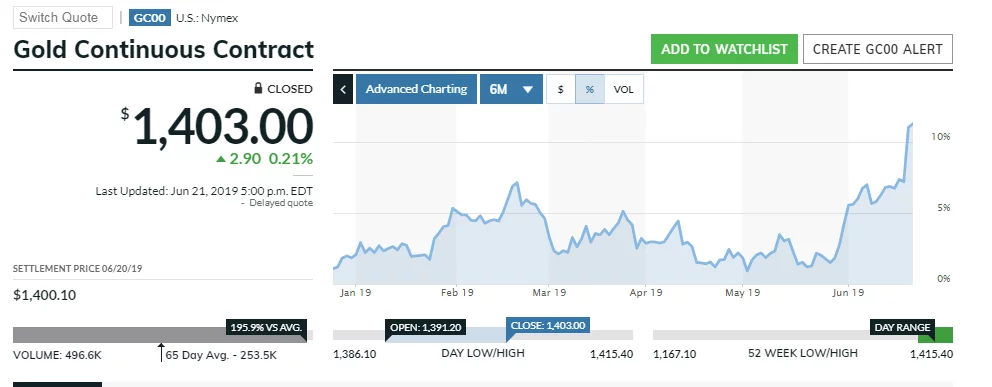Click the DAY RANGE label on 52-week bar
The width and height of the screenshot is (992, 387).
903,328
